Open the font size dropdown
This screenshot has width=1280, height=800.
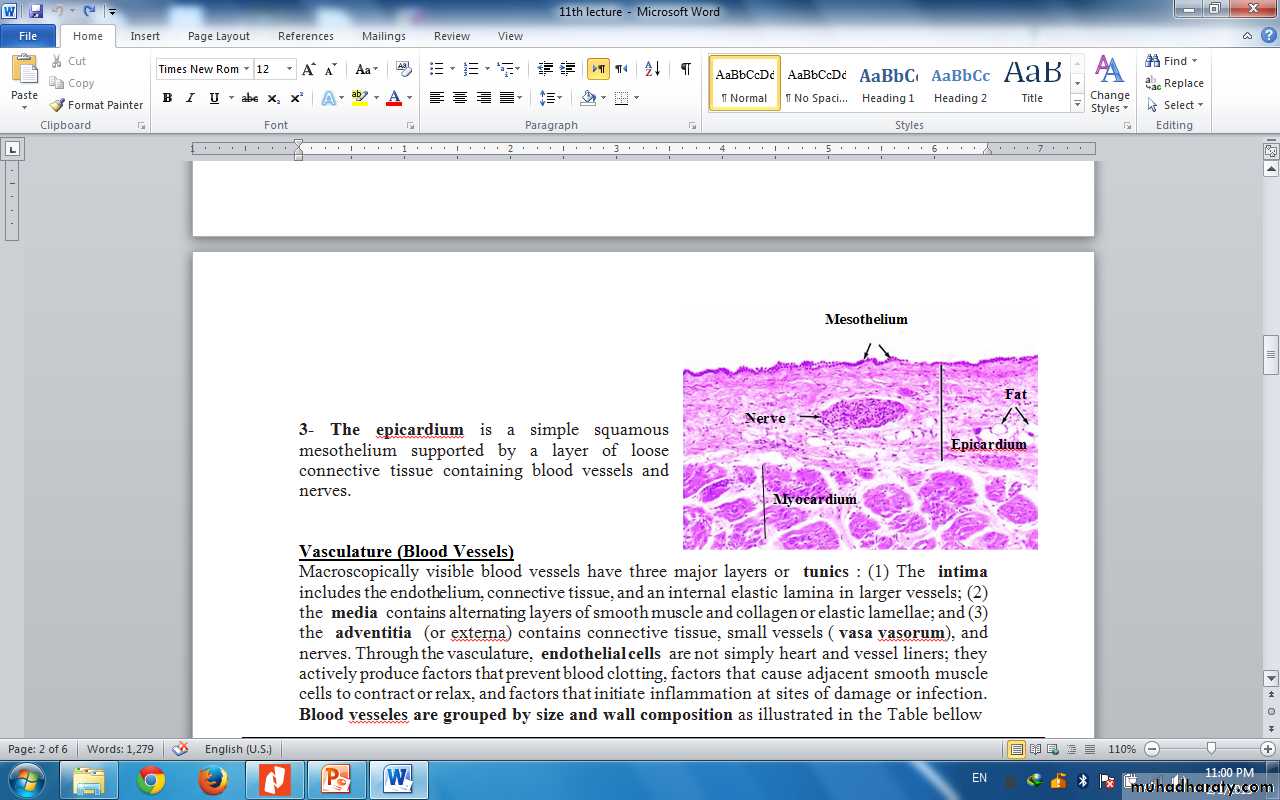[x=290, y=69]
